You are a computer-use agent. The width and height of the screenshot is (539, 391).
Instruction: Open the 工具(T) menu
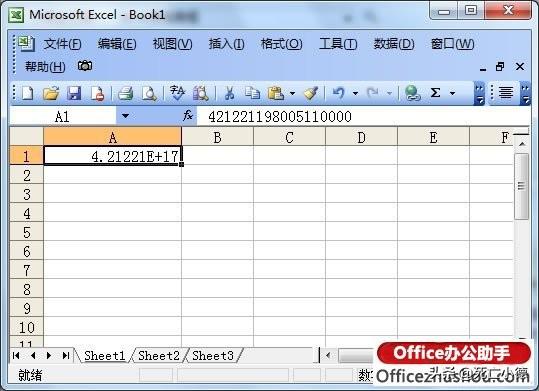pyautogui.click(x=338, y=44)
